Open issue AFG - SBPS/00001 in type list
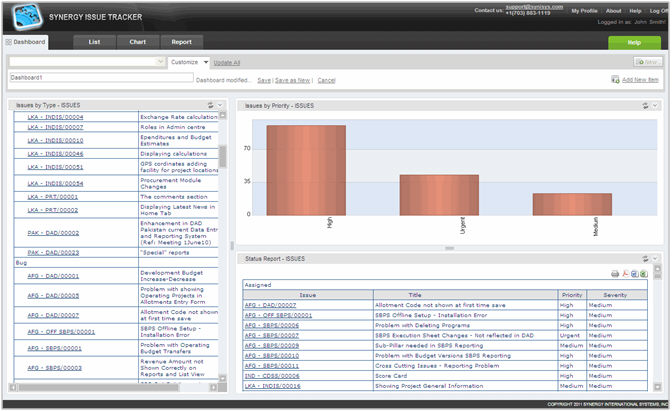Image resolution: width=672 pixels, height=411 pixels. (54, 348)
